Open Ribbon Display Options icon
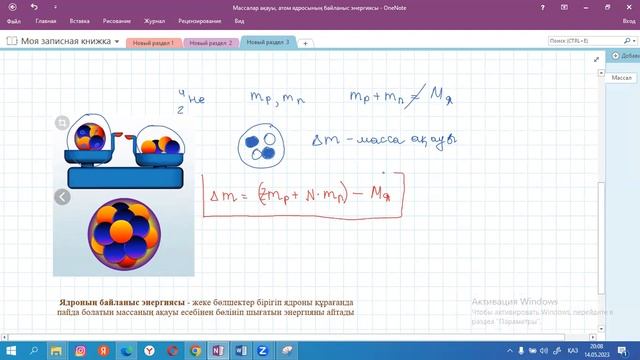This screenshot has width=640, height=360. (x=564, y=7)
